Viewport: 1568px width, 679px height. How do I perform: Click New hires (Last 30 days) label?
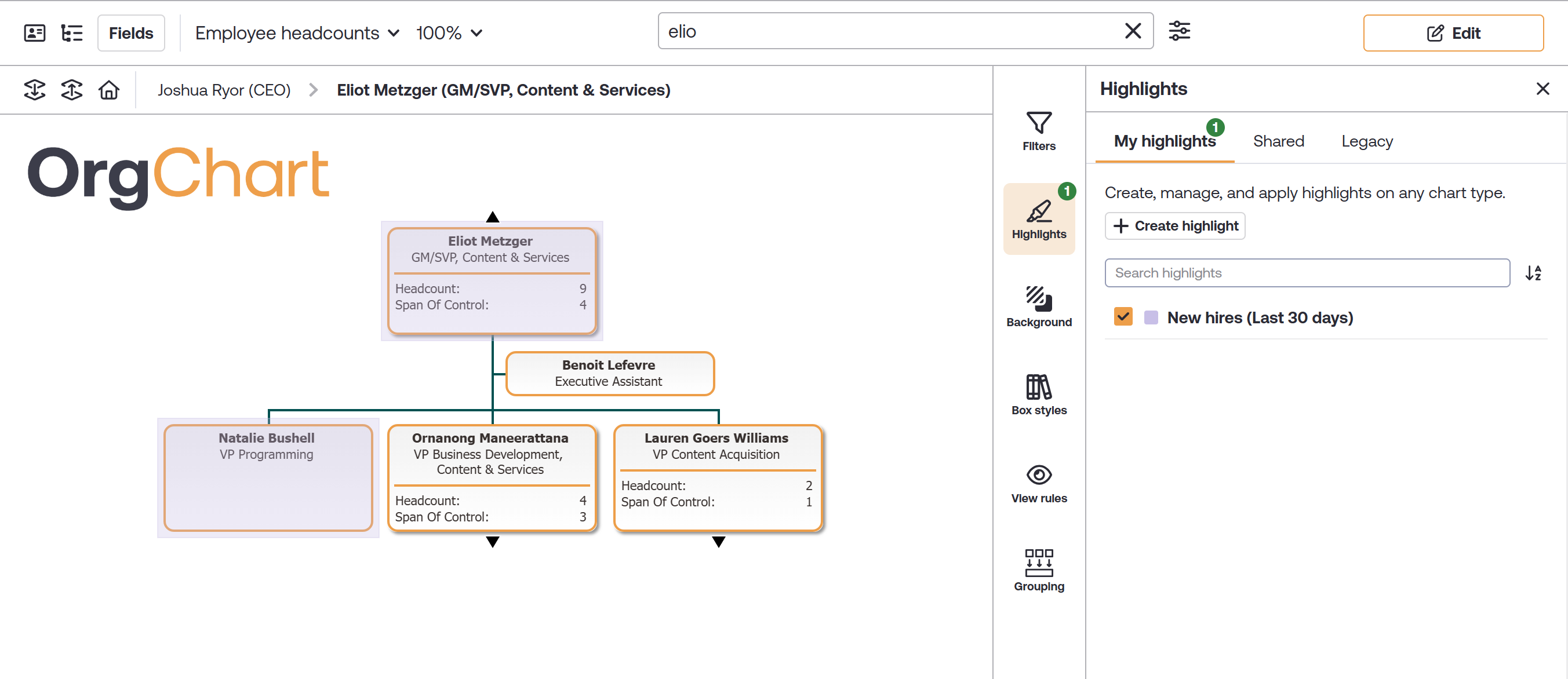pyautogui.click(x=1260, y=317)
